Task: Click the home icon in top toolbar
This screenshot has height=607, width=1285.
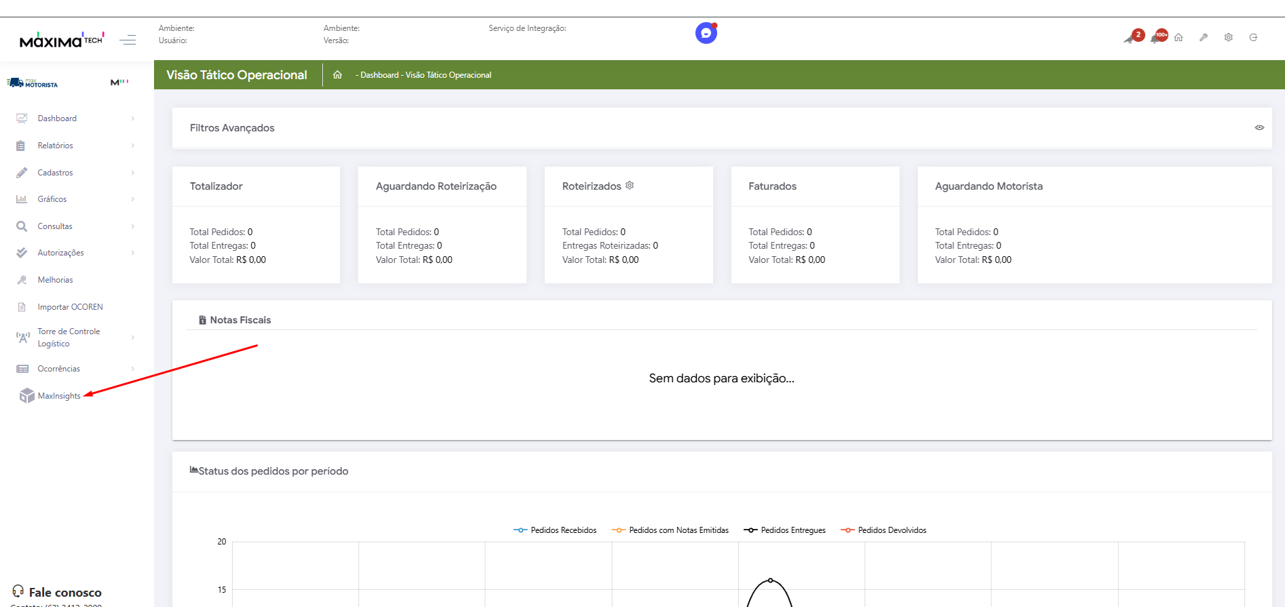Action: pos(1179,38)
